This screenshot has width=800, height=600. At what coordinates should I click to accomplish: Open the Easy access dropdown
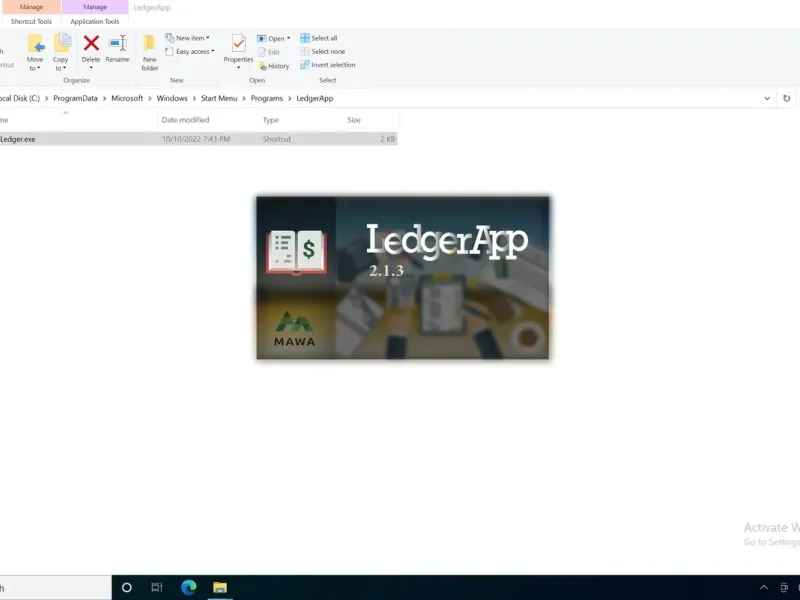click(x=190, y=52)
